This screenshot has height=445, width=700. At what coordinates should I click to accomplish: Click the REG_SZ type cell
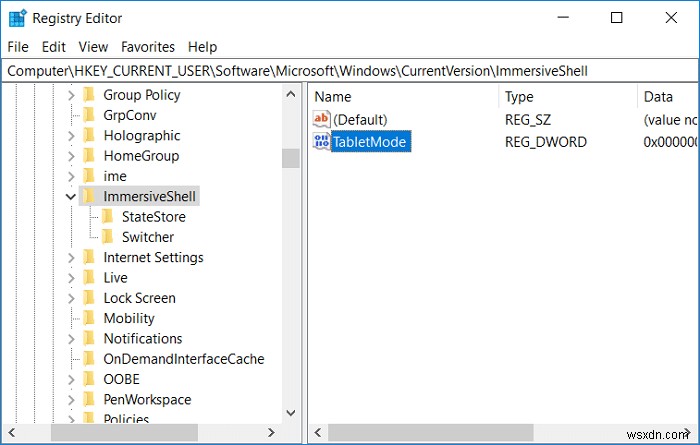click(528, 120)
